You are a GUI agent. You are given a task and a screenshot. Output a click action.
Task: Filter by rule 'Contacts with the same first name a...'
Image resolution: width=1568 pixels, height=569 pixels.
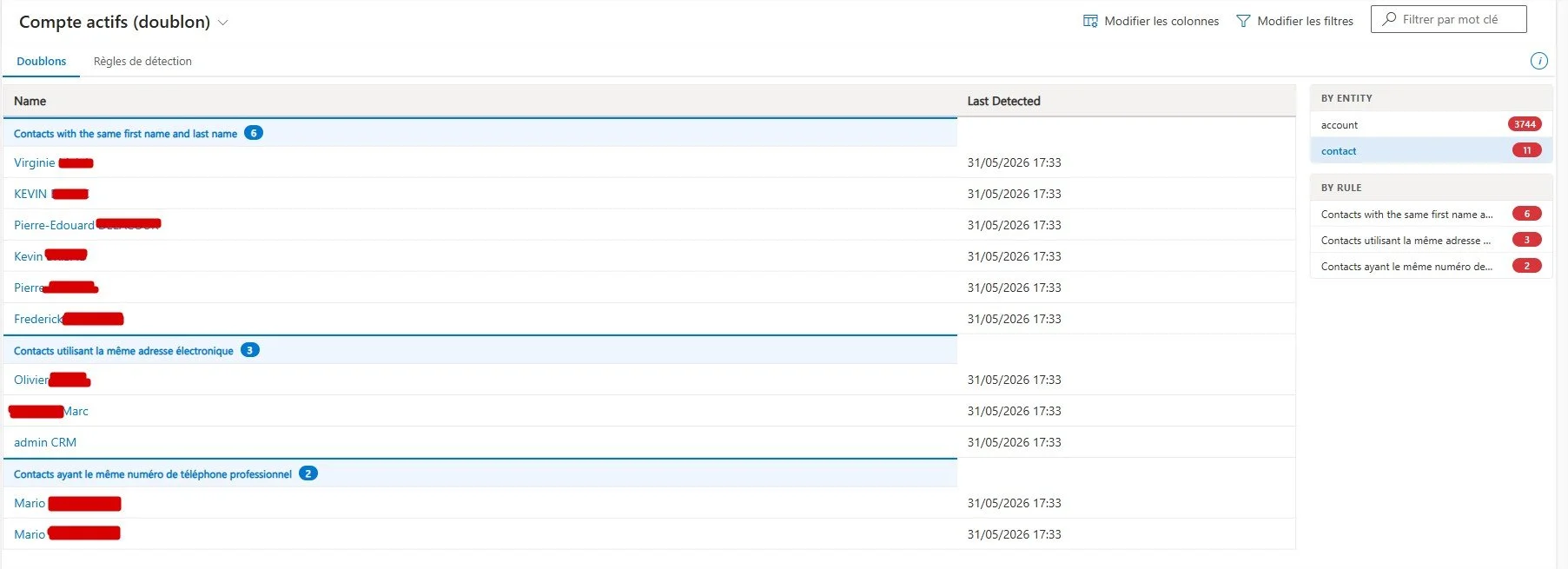[1430, 214]
